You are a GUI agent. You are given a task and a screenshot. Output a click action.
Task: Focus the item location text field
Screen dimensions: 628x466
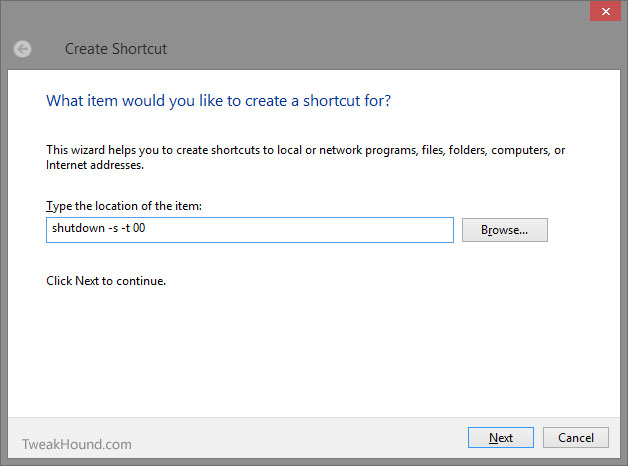coord(250,230)
